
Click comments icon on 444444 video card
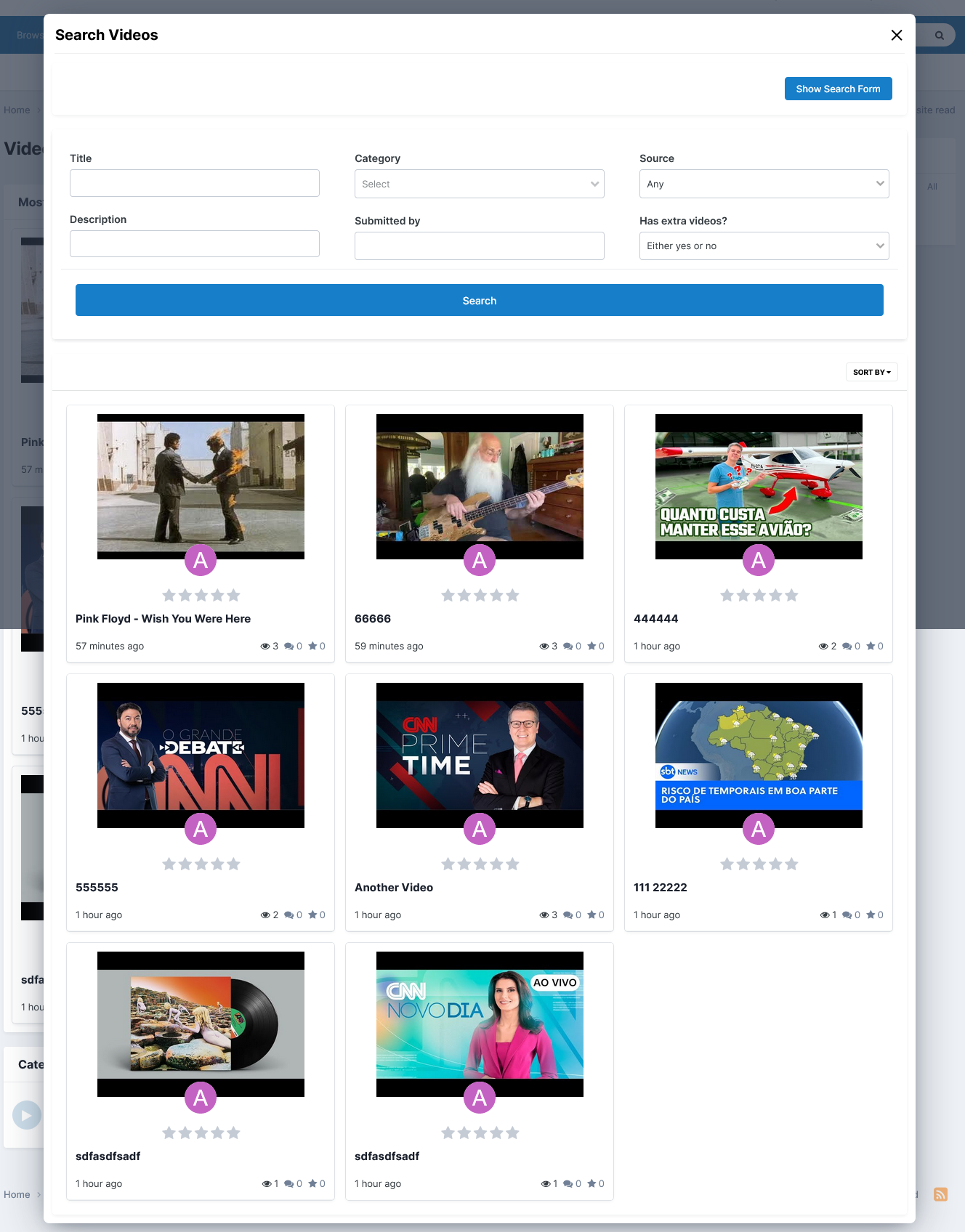(x=847, y=647)
